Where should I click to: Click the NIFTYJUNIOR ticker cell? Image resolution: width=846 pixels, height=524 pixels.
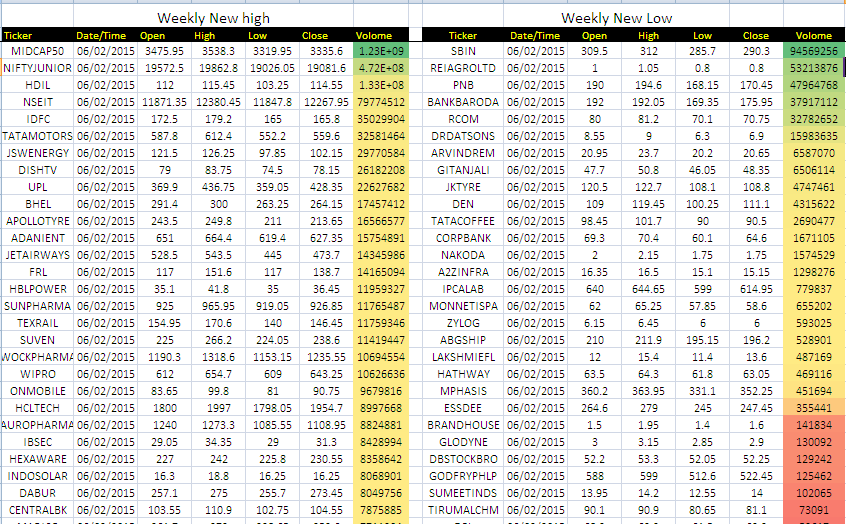[x=37, y=68]
